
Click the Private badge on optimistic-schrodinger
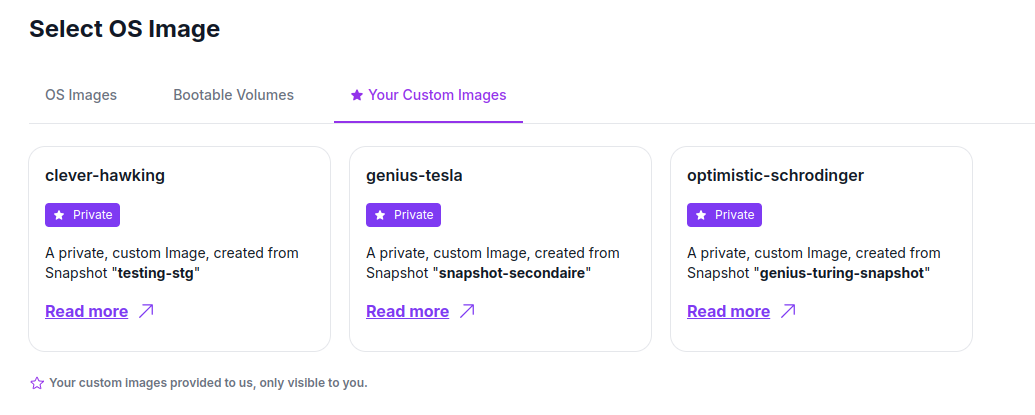tap(725, 215)
